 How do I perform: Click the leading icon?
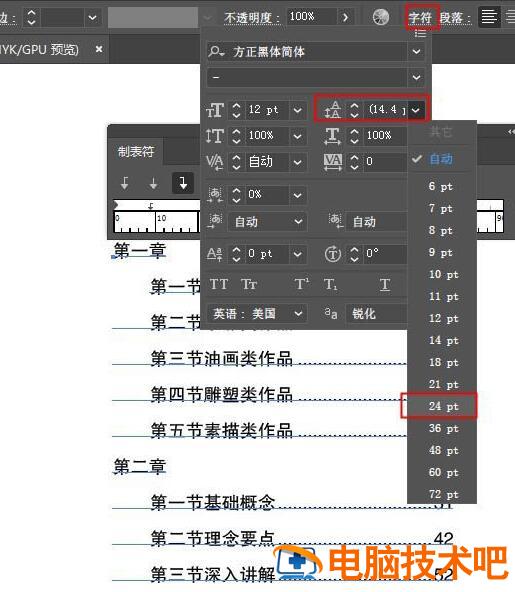[333, 110]
